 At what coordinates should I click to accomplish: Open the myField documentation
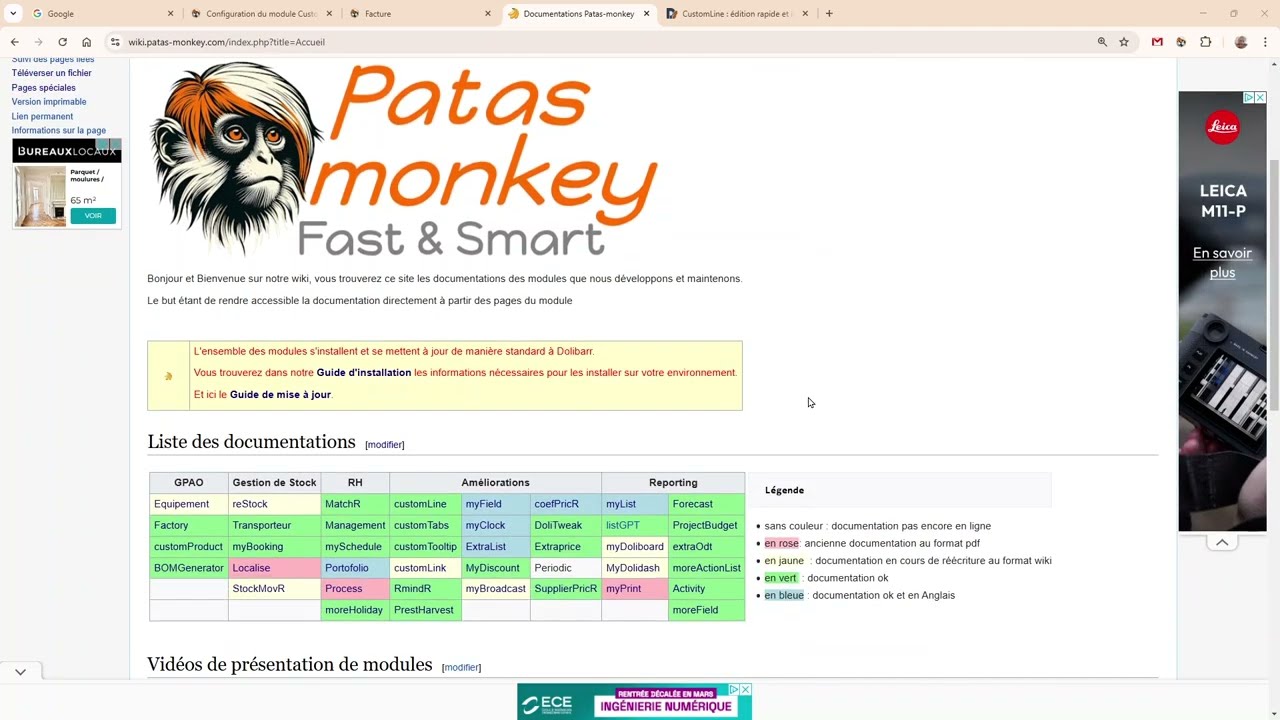click(483, 504)
